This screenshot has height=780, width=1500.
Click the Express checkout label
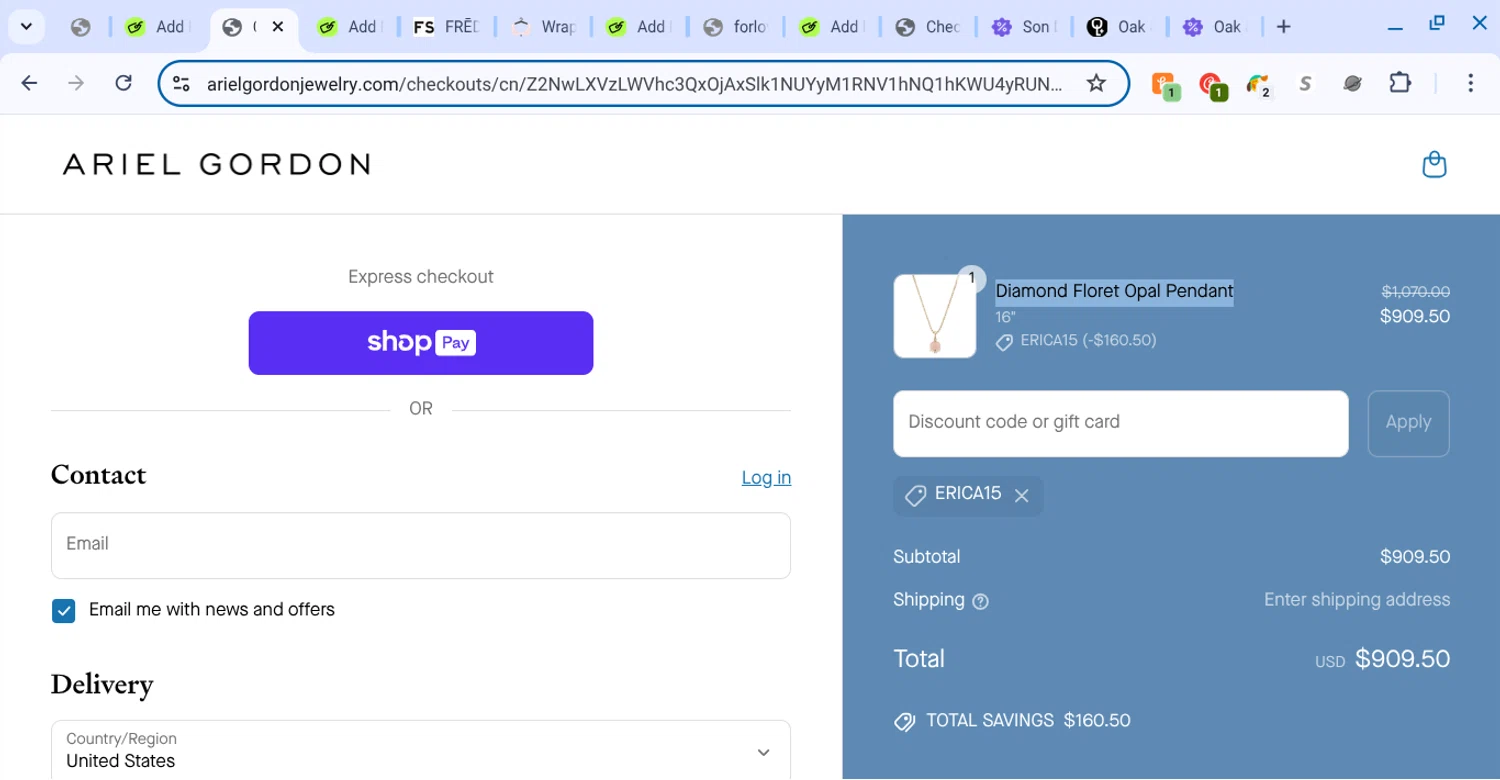click(x=421, y=277)
